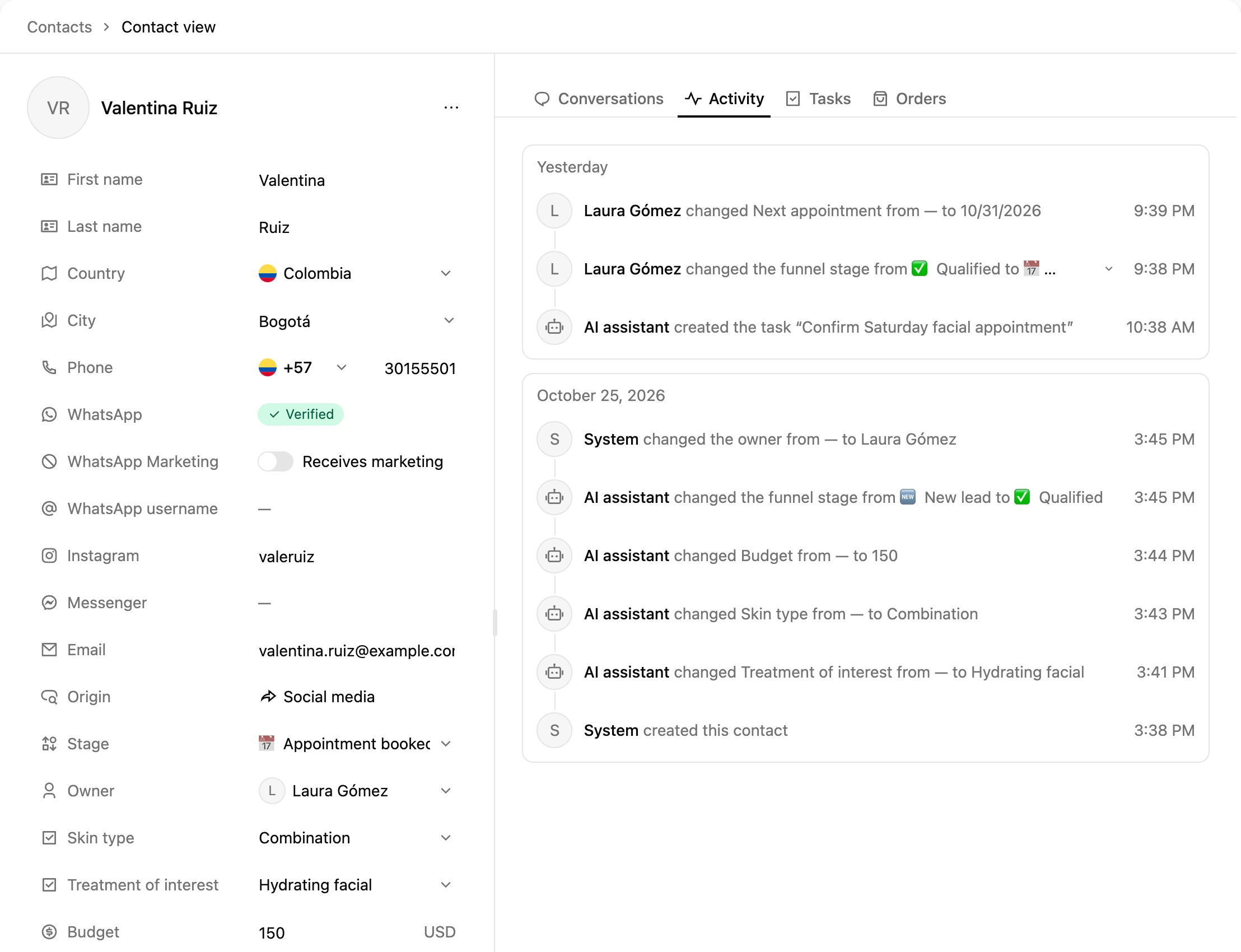Image resolution: width=1241 pixels, height=952 pixels.
Task: Click the WhatsApp field icon
Action: 49,414
